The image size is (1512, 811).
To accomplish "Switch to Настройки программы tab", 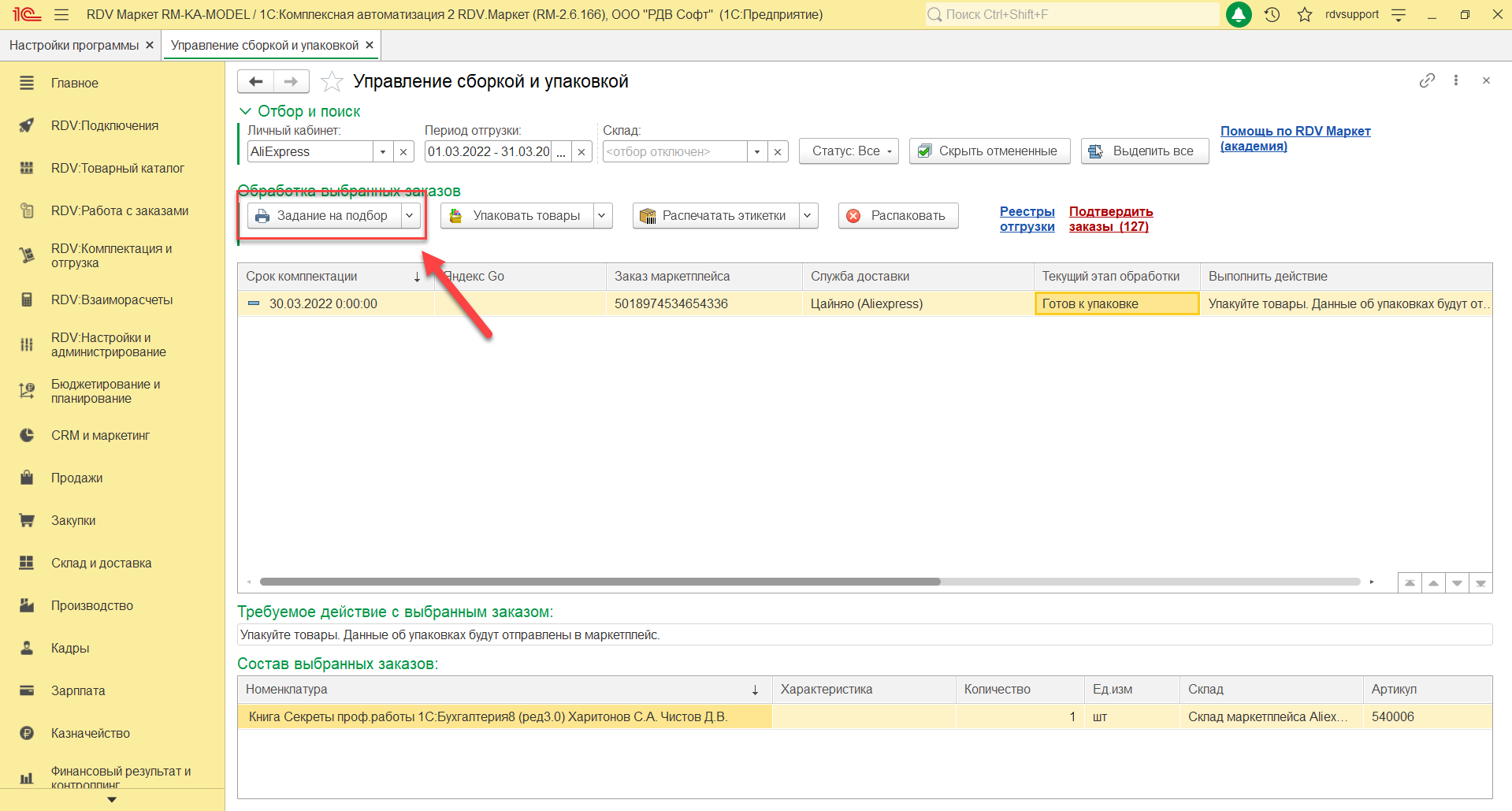I will (x=73, y=46).
